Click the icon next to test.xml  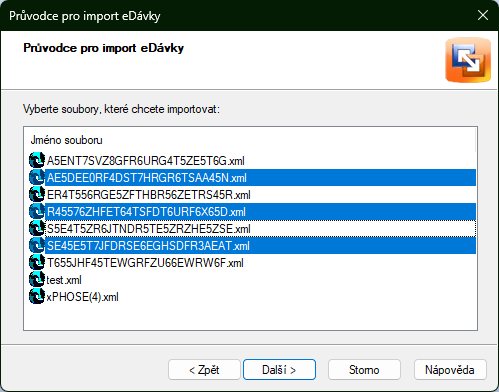coord(37,279)
